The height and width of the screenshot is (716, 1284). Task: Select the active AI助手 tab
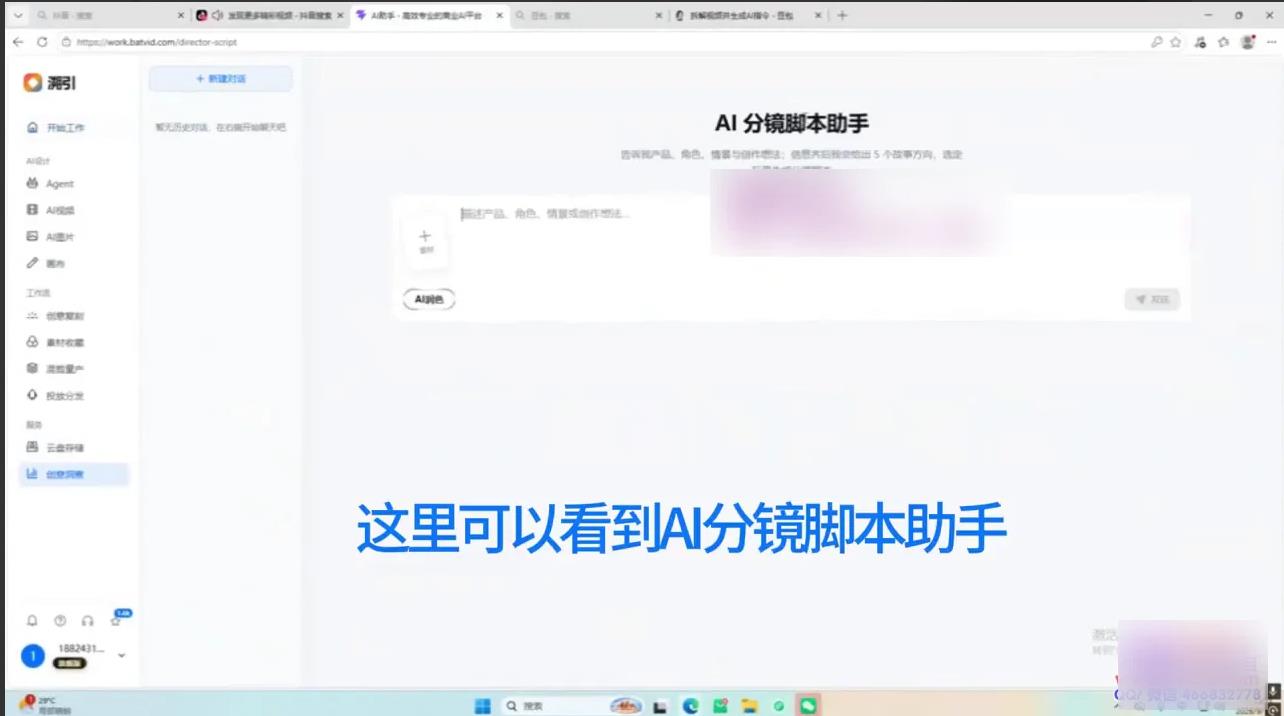(x=430, y=16)
